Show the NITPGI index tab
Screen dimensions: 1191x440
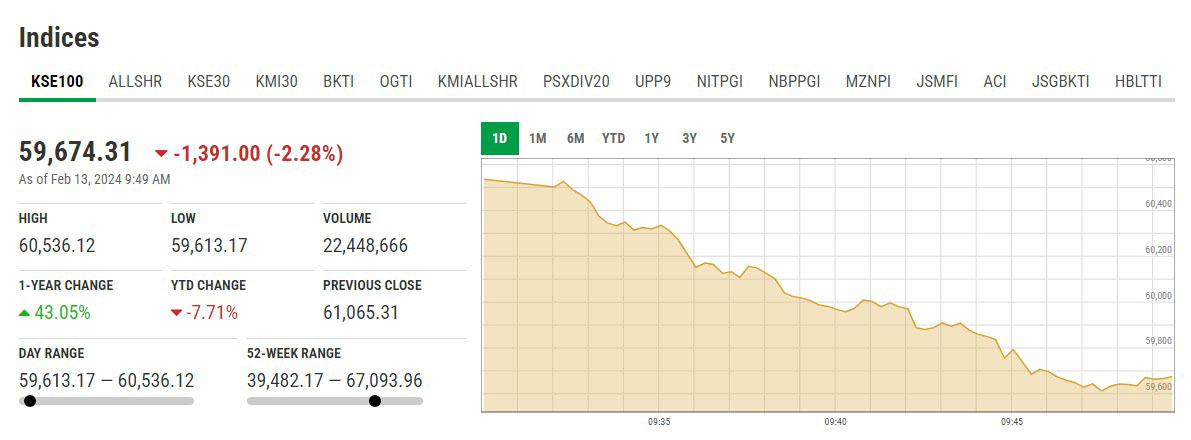pyautogui.click(x=720, y=81)
